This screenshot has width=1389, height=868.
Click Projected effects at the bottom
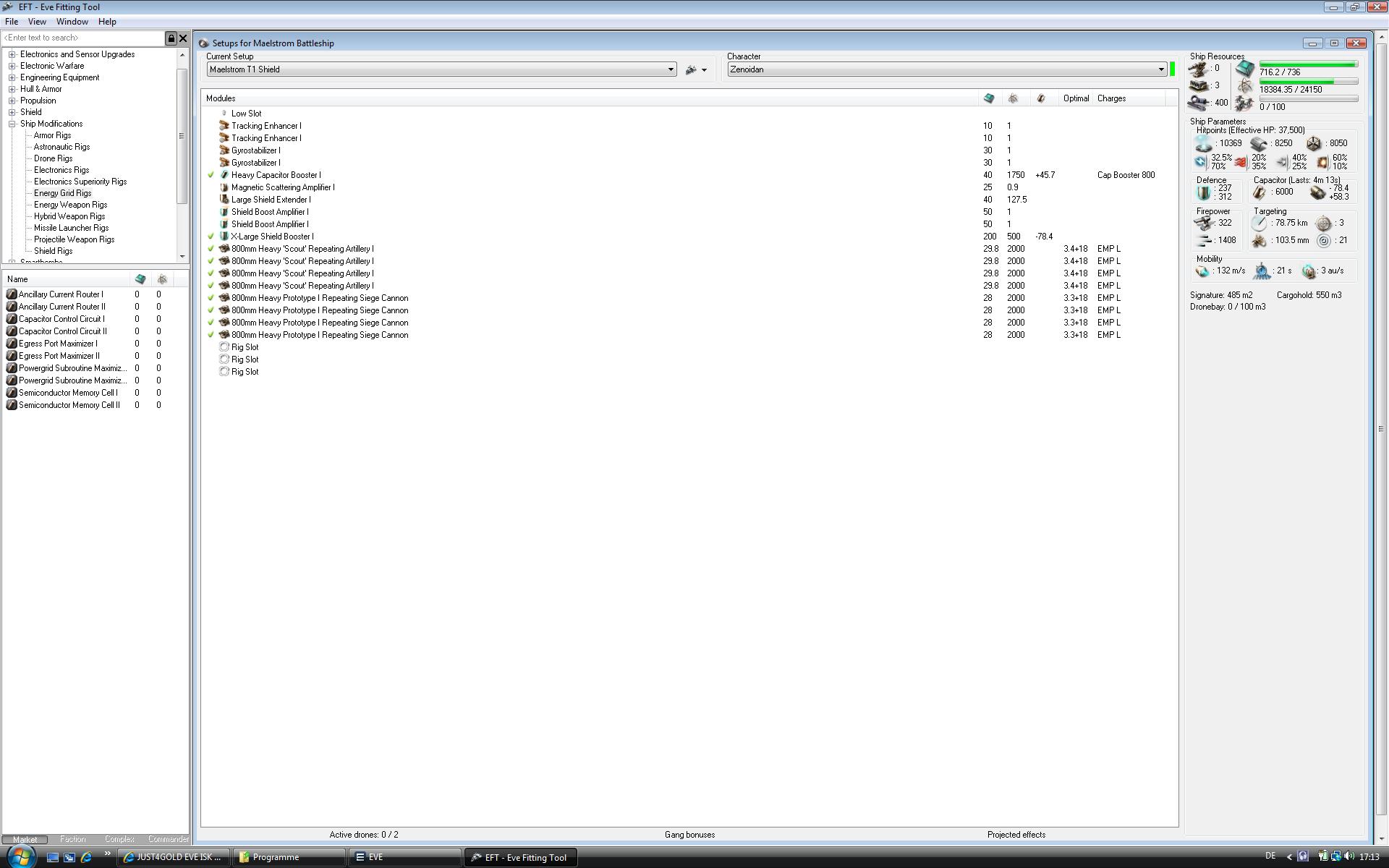coord(1016,835)
